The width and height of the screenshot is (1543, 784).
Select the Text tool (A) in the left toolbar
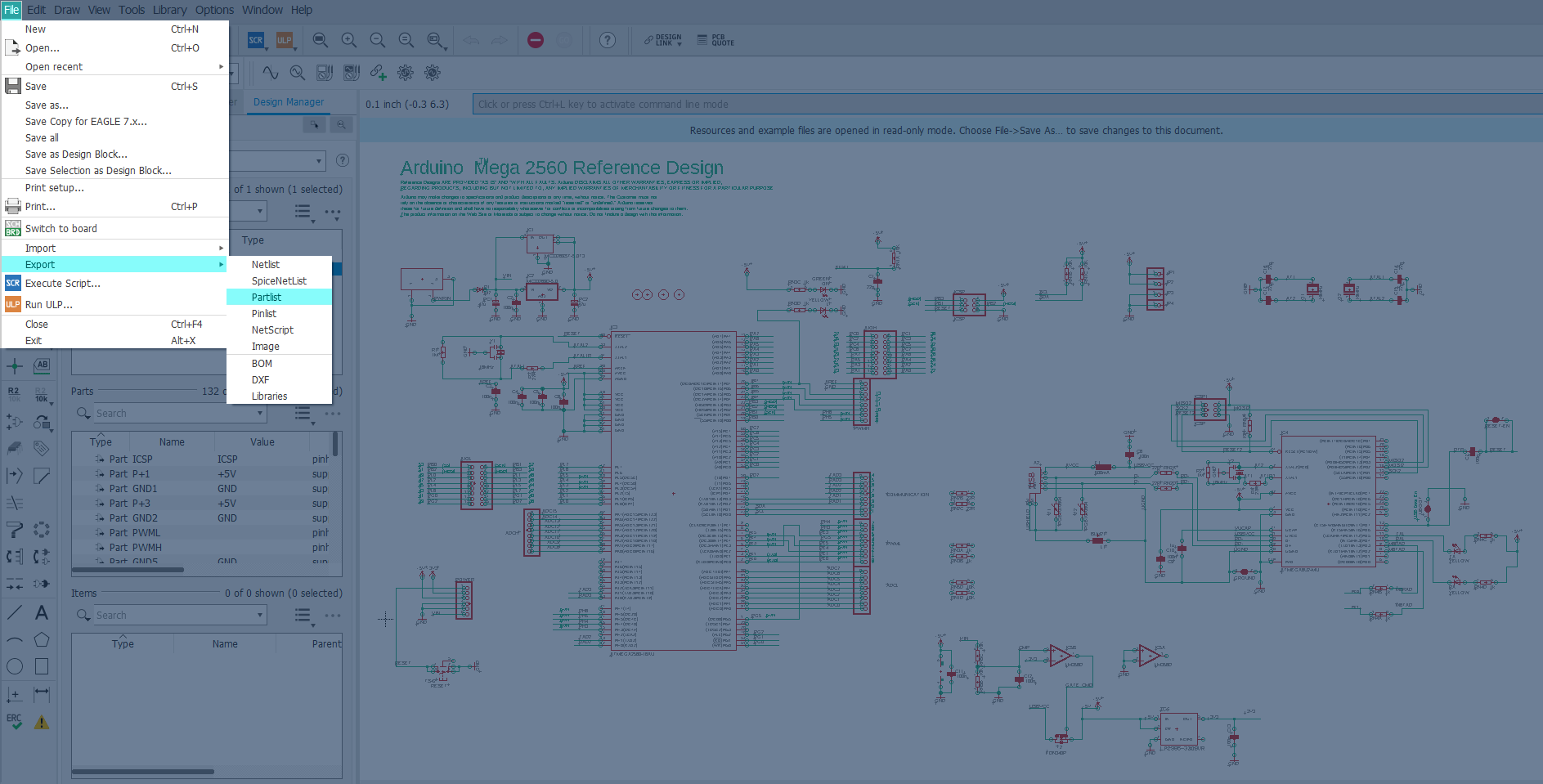point(42,612)
